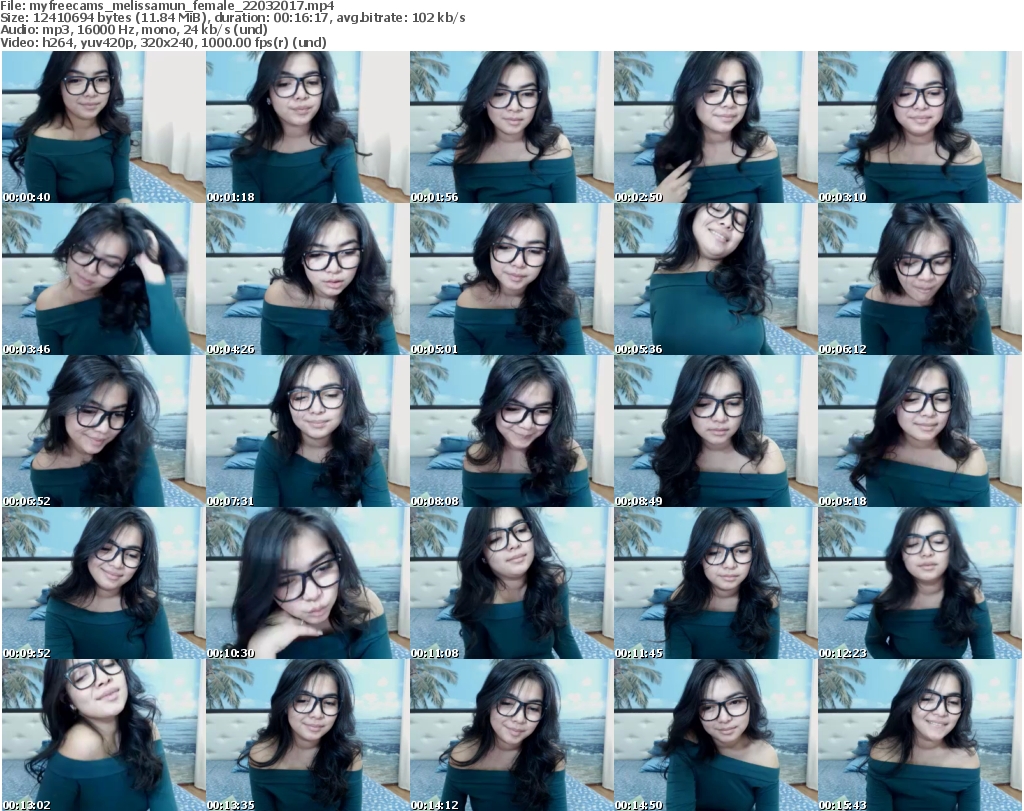Viewport: 1024px width, 811px height.
Task: Open the frame at 00:07:31
Action: pos(308,432)
